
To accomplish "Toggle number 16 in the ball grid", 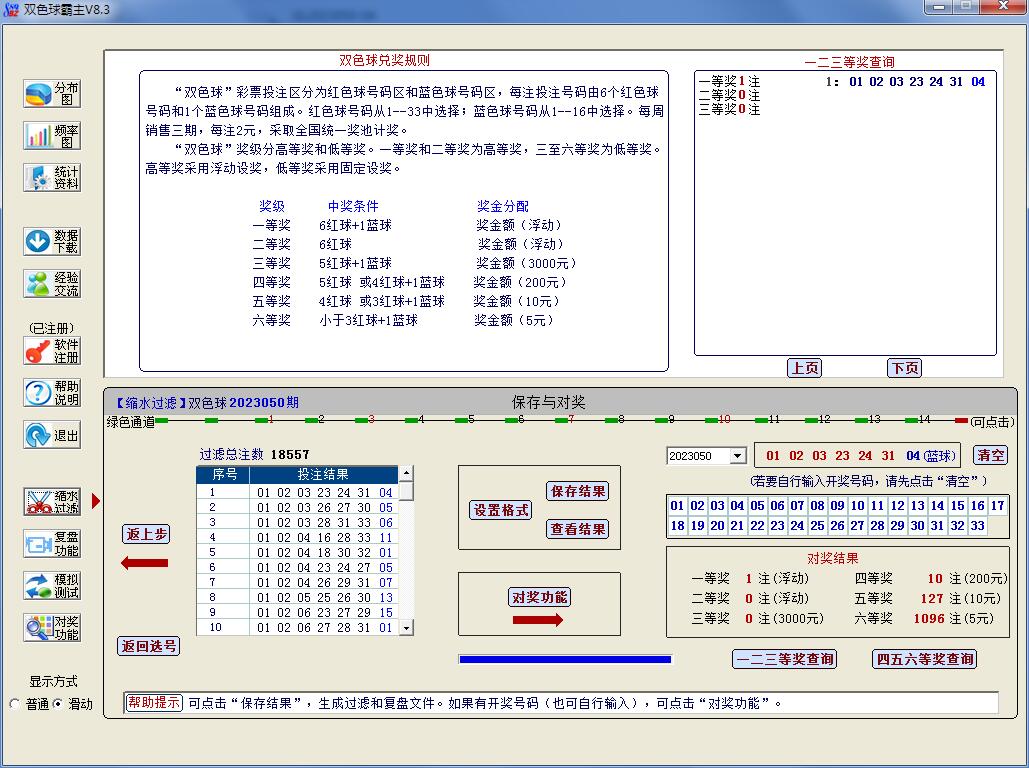I will click(x=977, y=506).
